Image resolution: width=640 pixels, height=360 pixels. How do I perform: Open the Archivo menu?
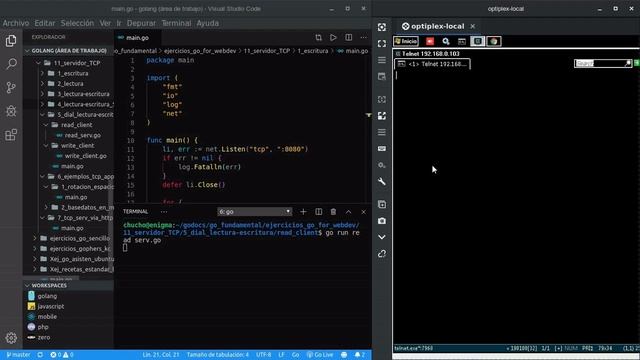pyautogui.click(x=16, y=23)
